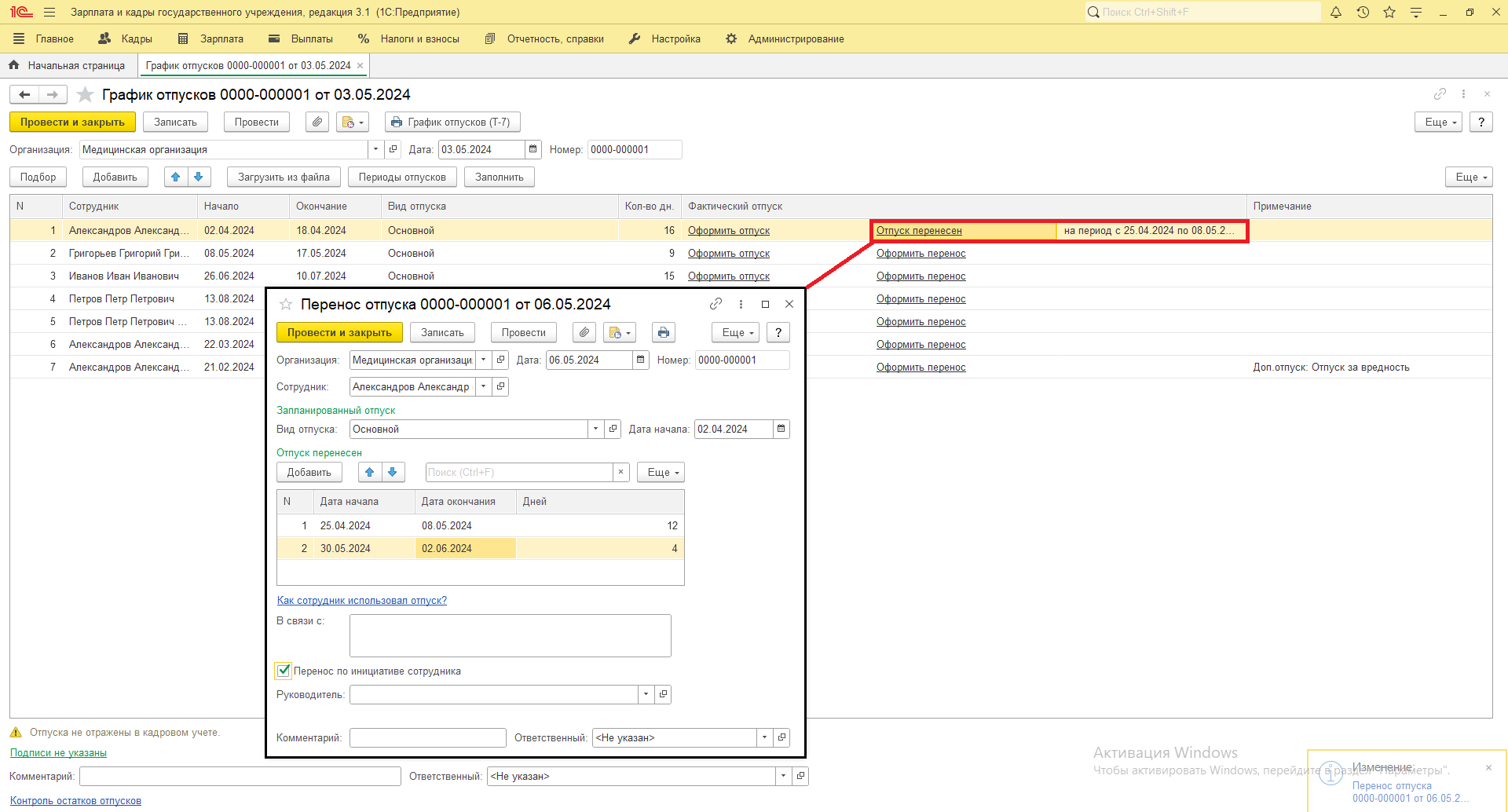The image size is (1508, 812).
Task: Click the help question mark in График отпусков toolbar
Action: pos(1481,123)
